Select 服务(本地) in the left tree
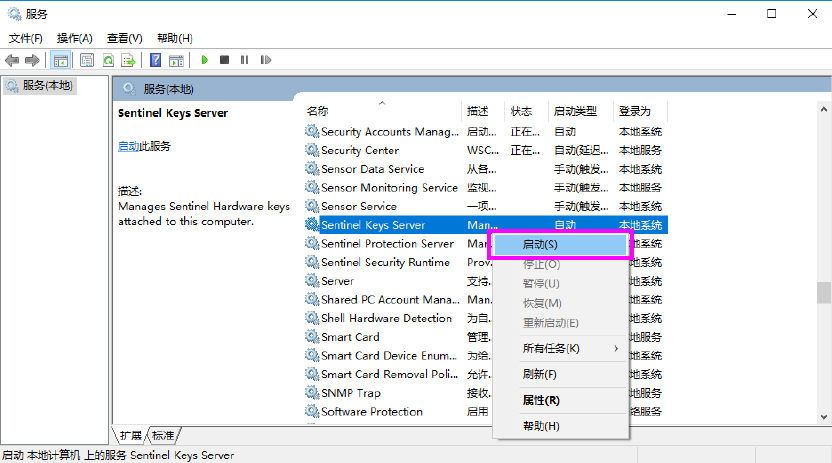Image resolution: width=832 pixels, height=463 pixels. [x=47, y=86]
